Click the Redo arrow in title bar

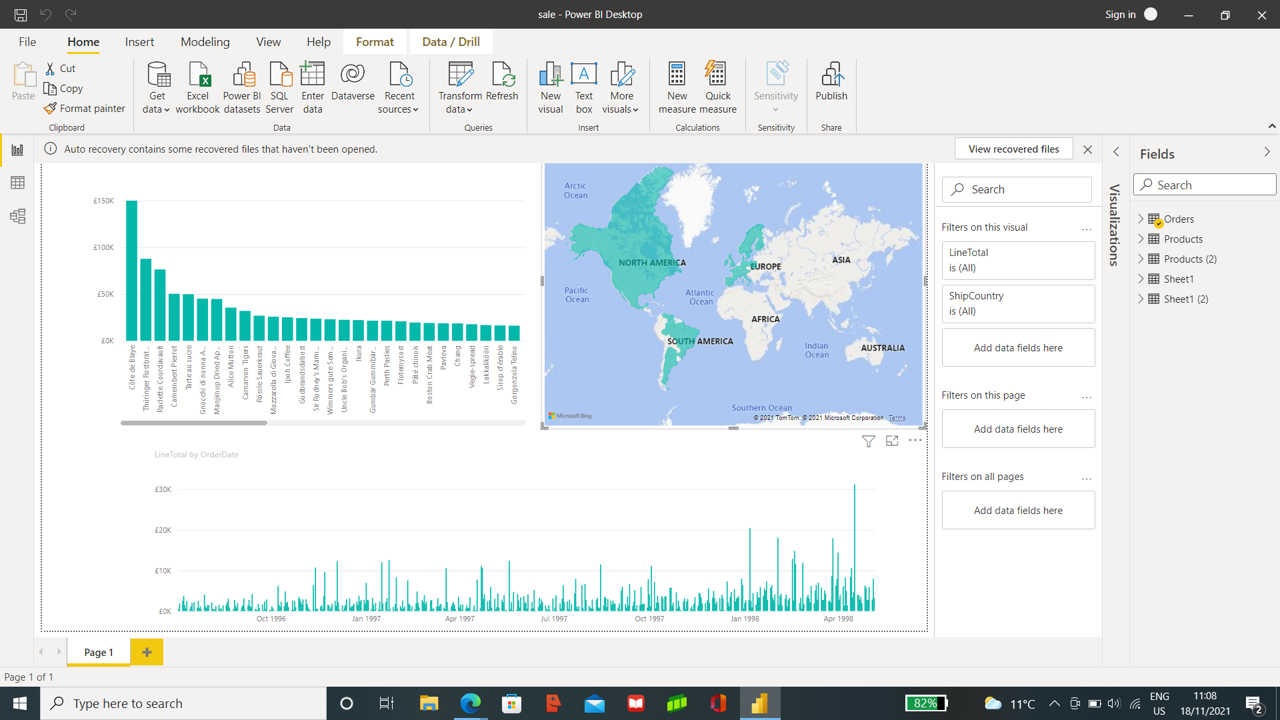coord(70,15)
